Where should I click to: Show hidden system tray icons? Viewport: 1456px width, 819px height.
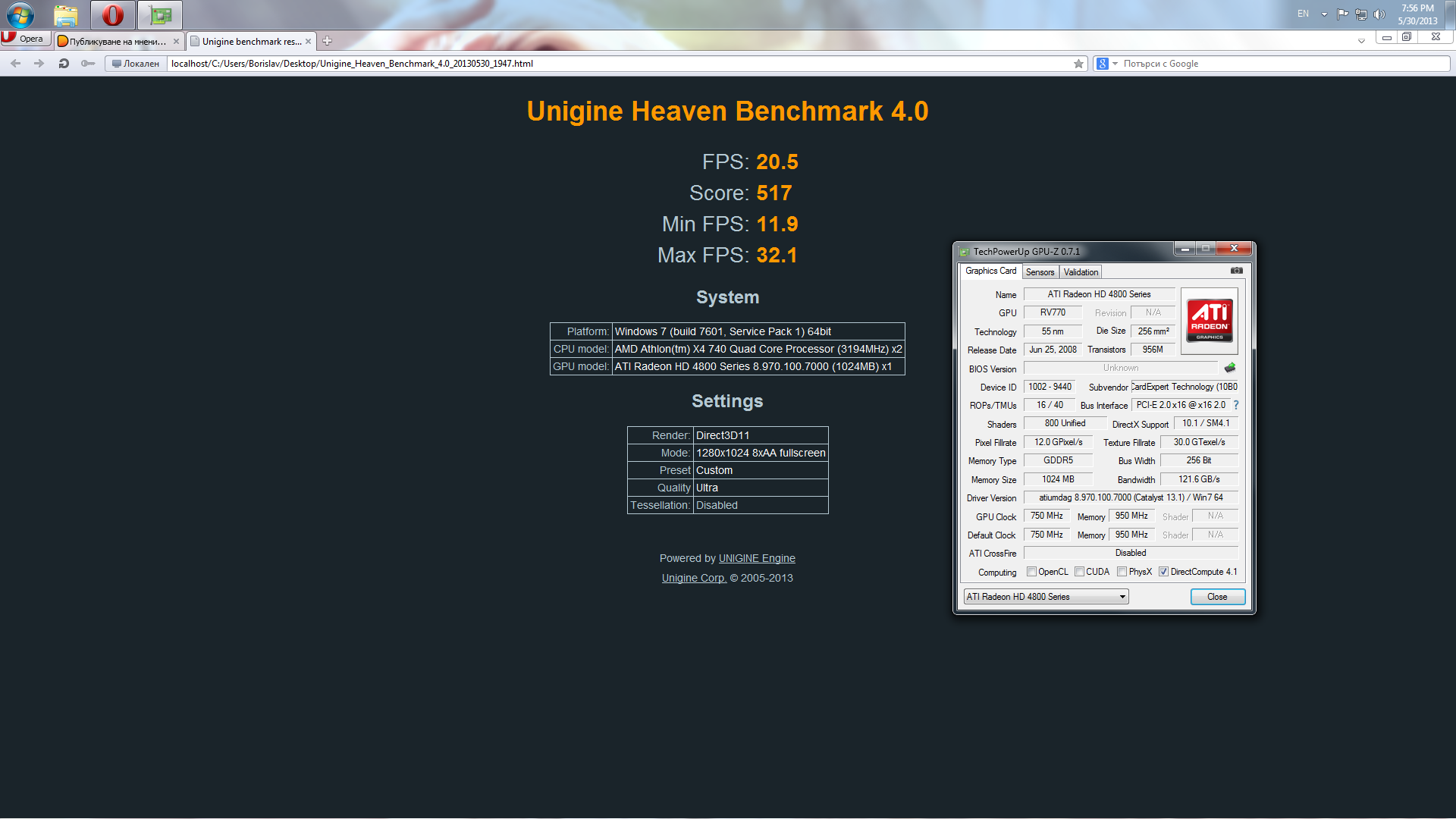click(1324, 14)
